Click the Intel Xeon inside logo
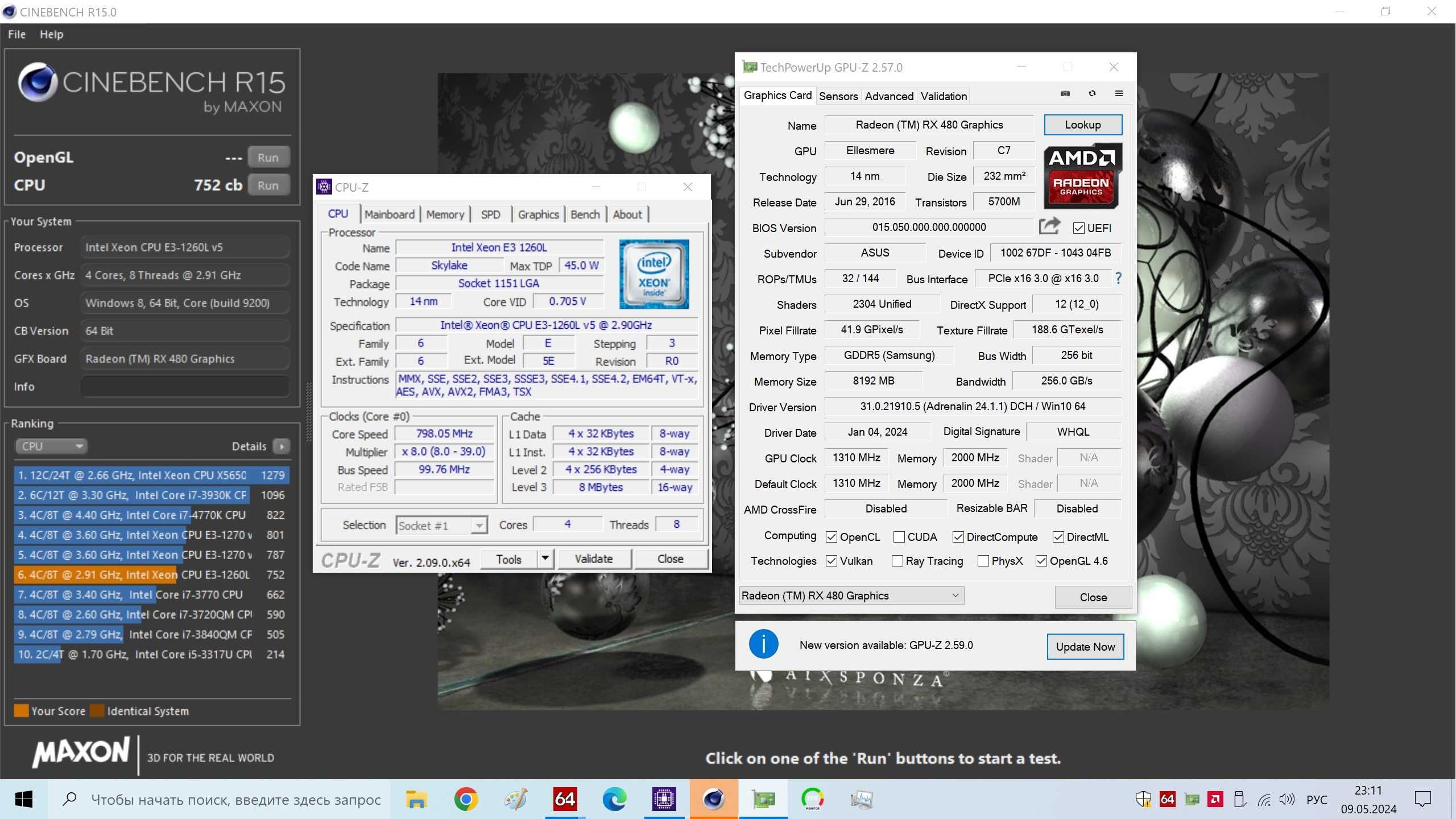The width and height of the screenshot is (1456, 819). [654, 274]
